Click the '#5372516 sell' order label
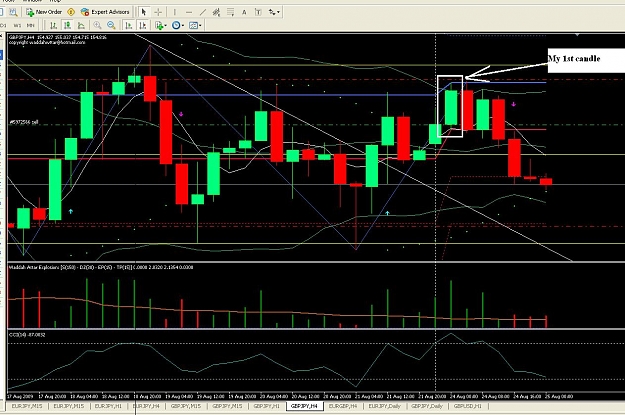The width and height of the screenshot is (625, 415). coord(24,122)
